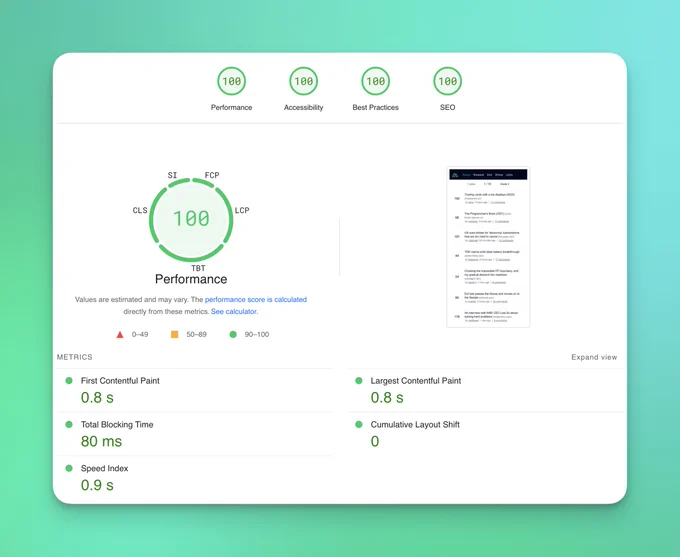Select the FCP arc label on gauge
The height and width of the screenshot is (557, 680).
pos(212,175)
